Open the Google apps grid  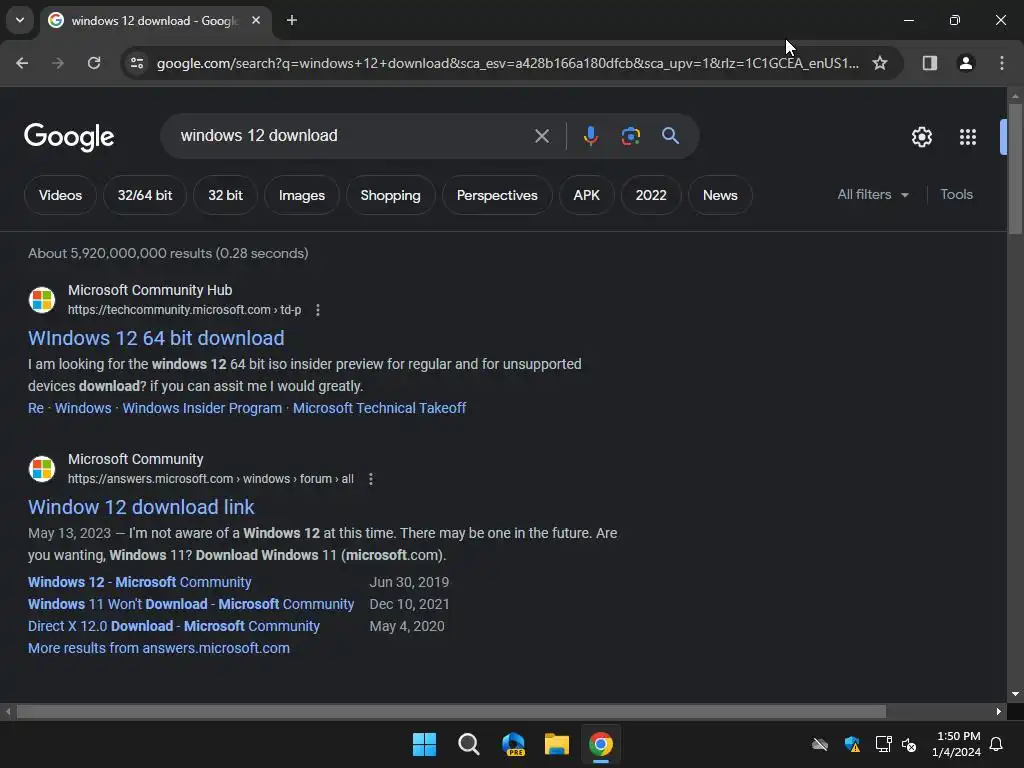point(967,137)
